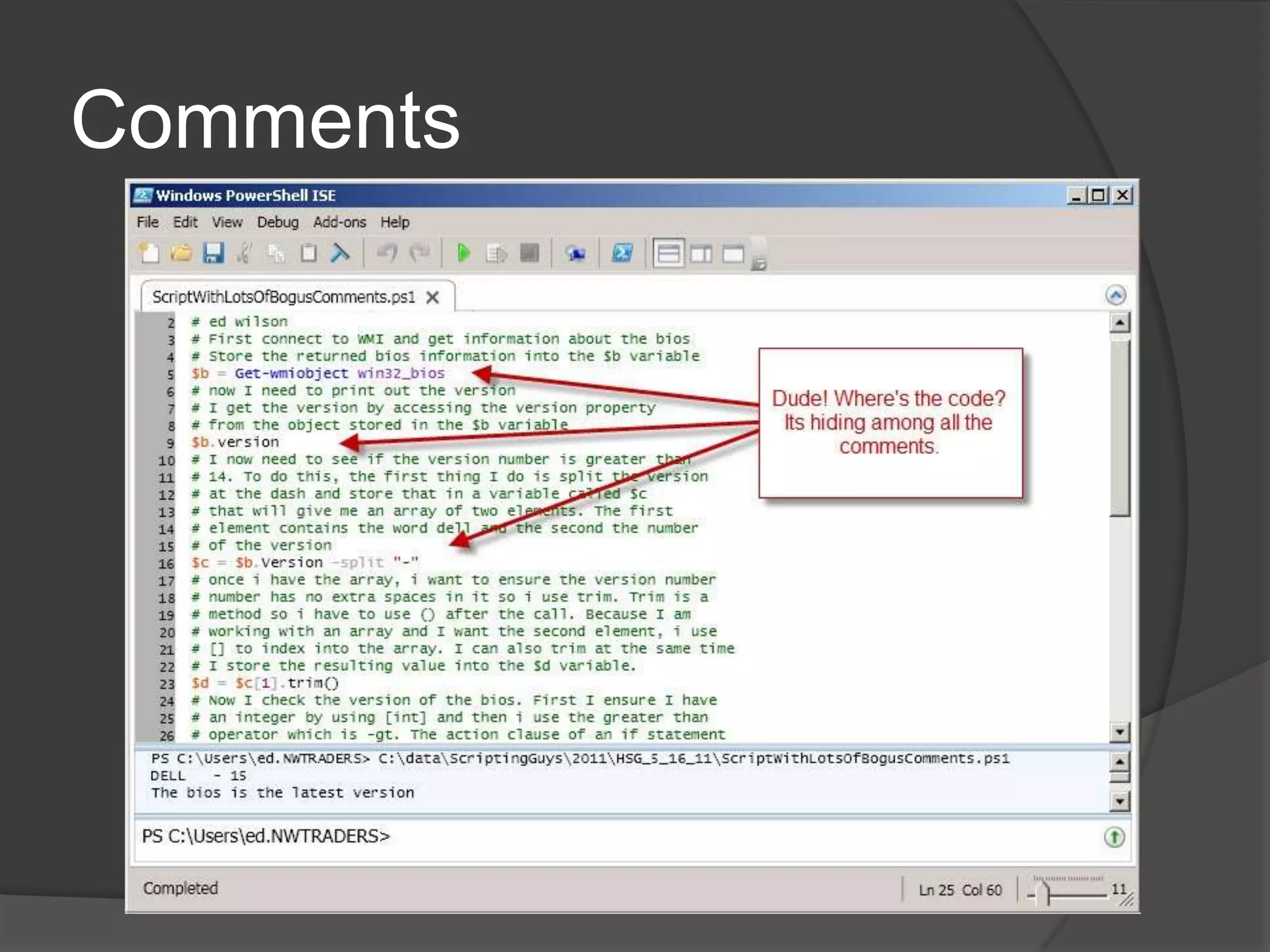The height and width of the screenshot is (952, 1270).
Task: Close the PowerShell ISE window
Action: 1122,196
